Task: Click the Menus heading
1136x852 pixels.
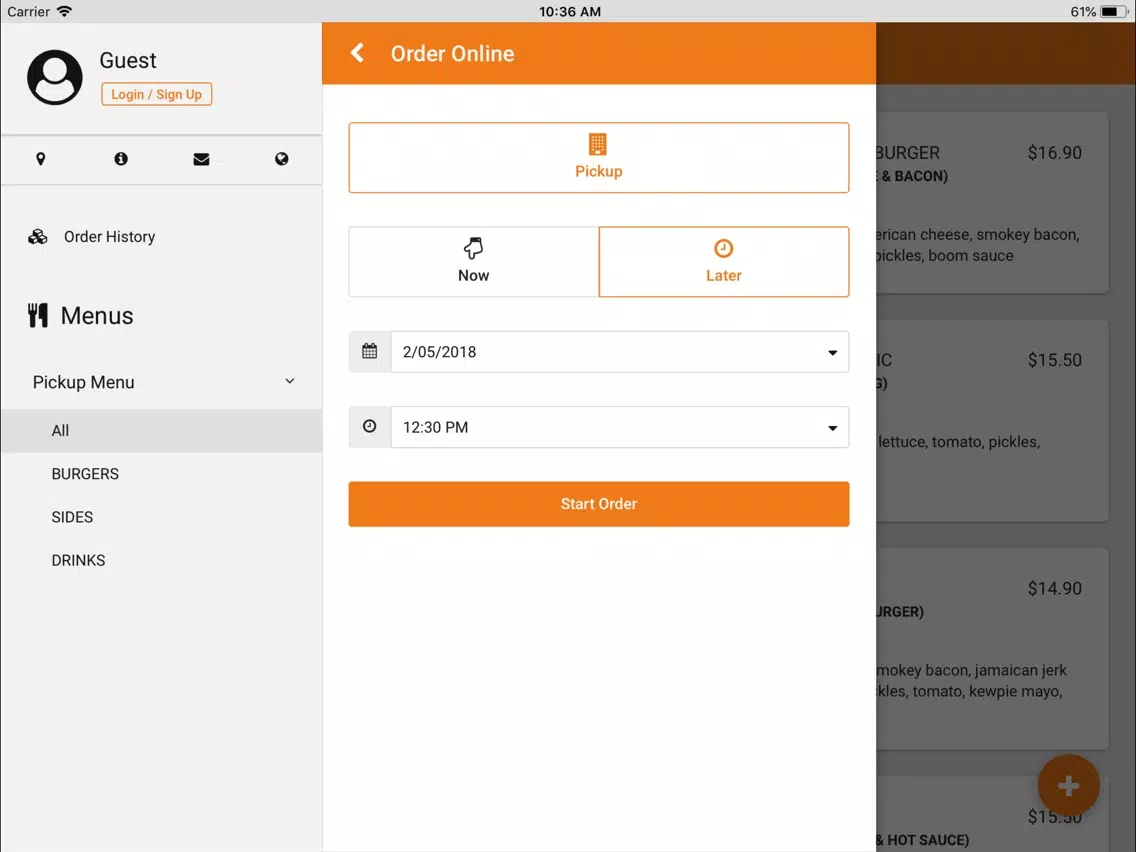Action: (x=97, y=316)
